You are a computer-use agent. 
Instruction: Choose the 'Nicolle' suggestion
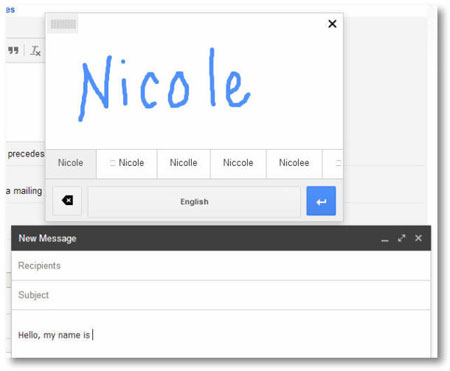[184, 163]
